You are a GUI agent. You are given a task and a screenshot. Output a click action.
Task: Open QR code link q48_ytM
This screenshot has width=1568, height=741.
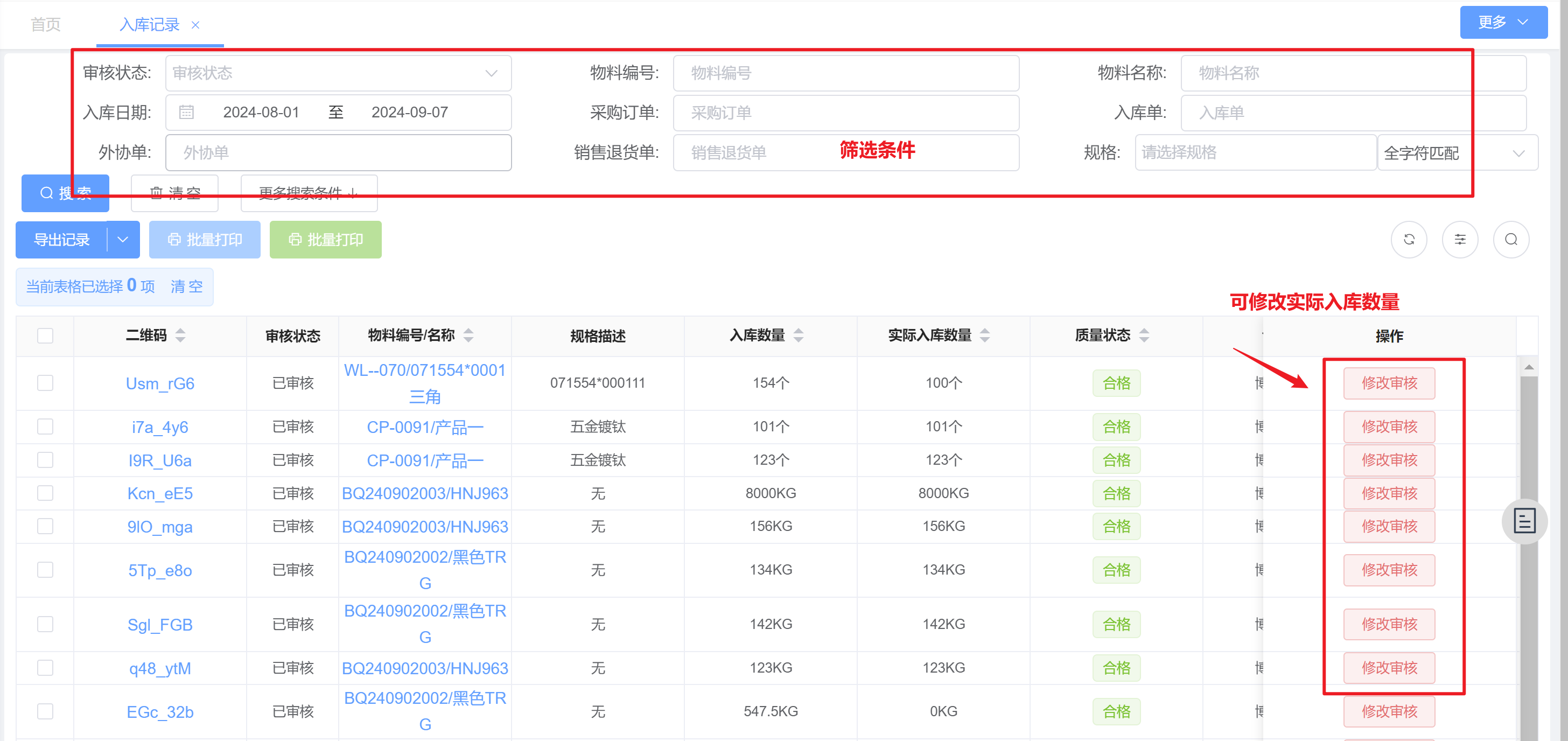pos(160,668)
